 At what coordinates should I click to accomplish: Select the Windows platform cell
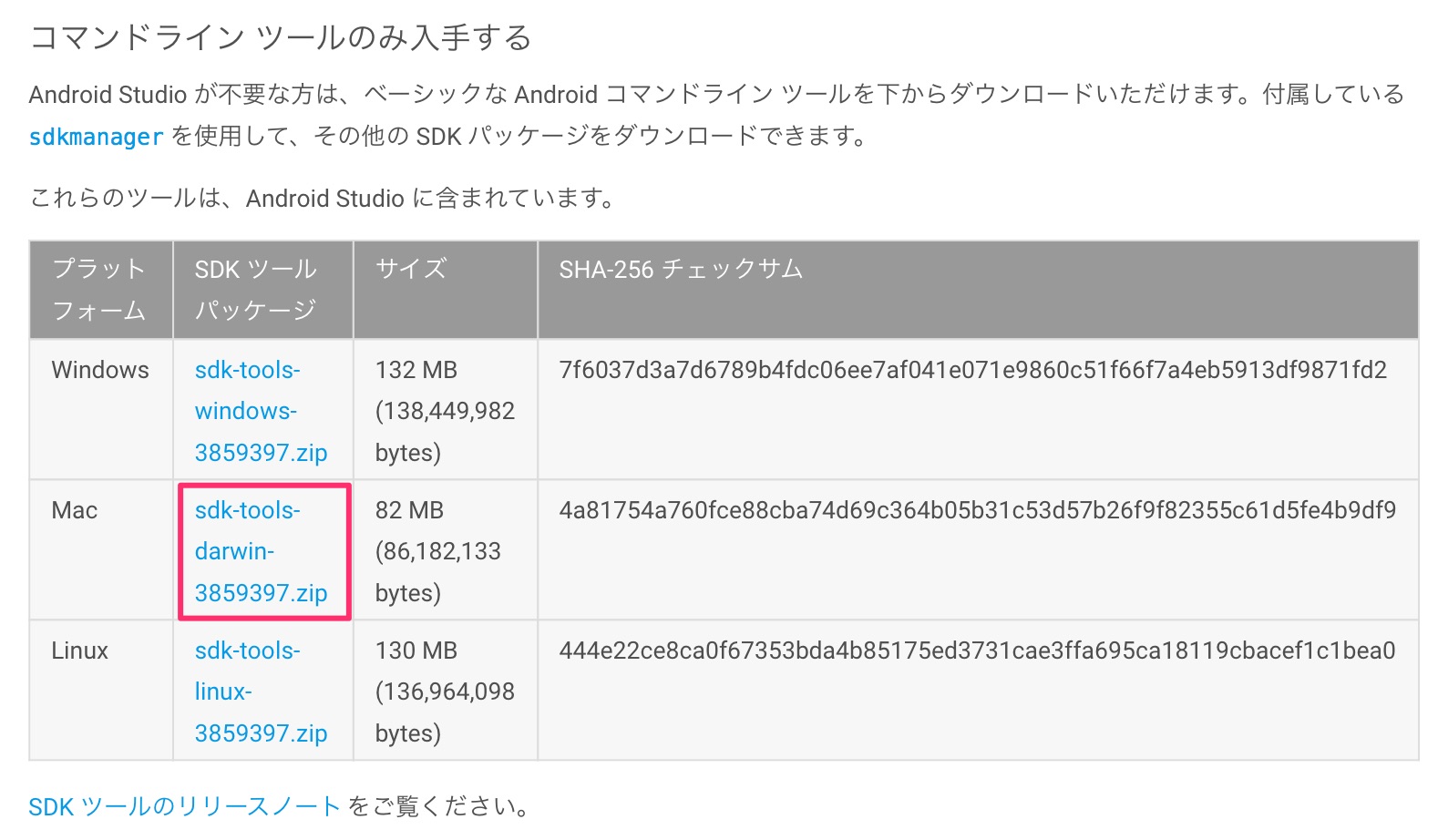[x=99, y=370]
